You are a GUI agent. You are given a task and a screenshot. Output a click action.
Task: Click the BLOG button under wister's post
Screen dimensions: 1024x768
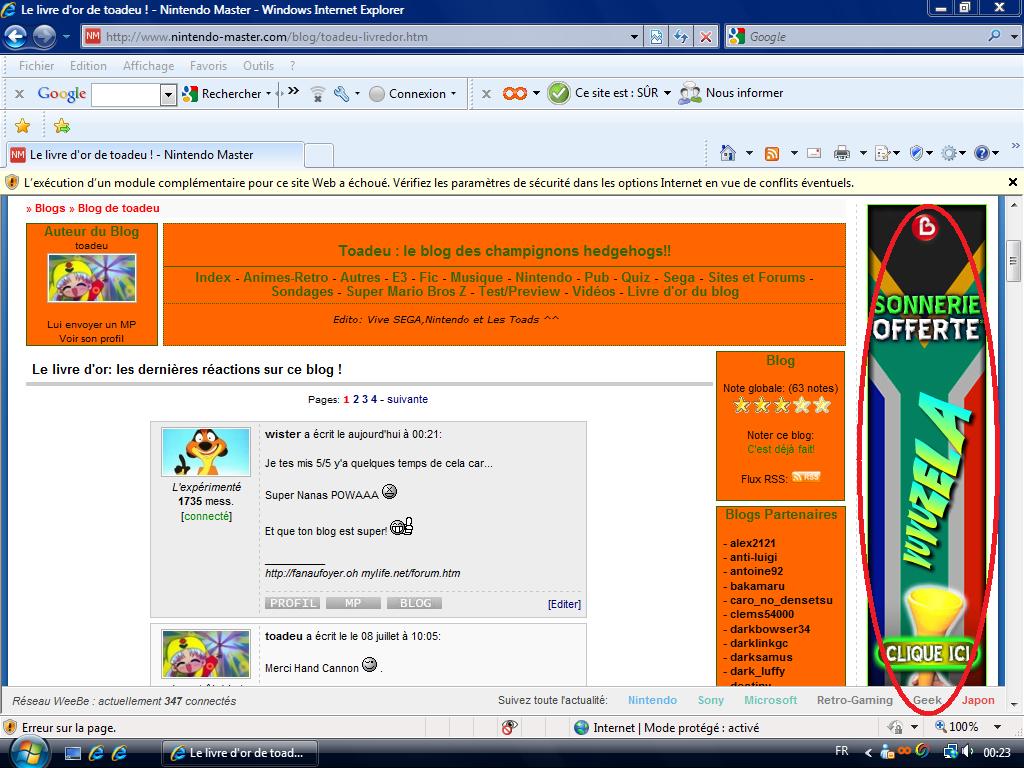pyautogui.click(x=415, y=603)
